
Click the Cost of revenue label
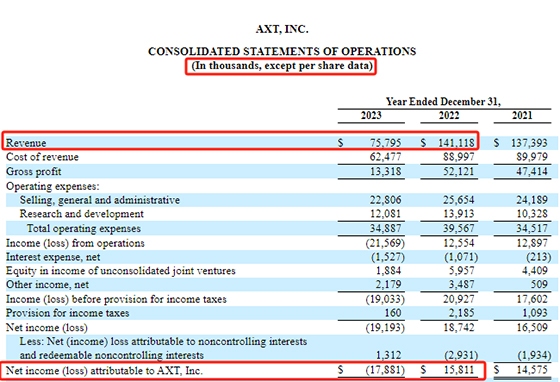(x=42, y=157)
